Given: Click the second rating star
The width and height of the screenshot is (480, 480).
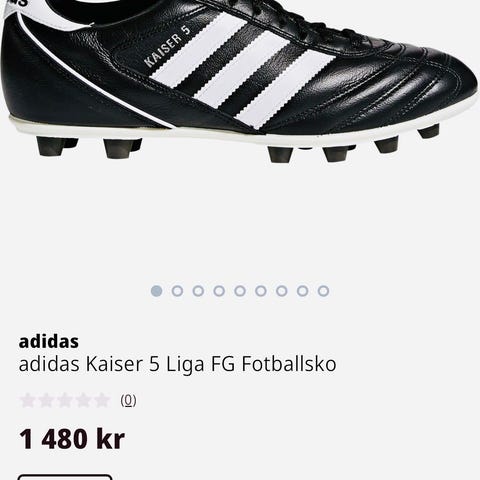Looking at the screenshot, I should tap(46, 400).
